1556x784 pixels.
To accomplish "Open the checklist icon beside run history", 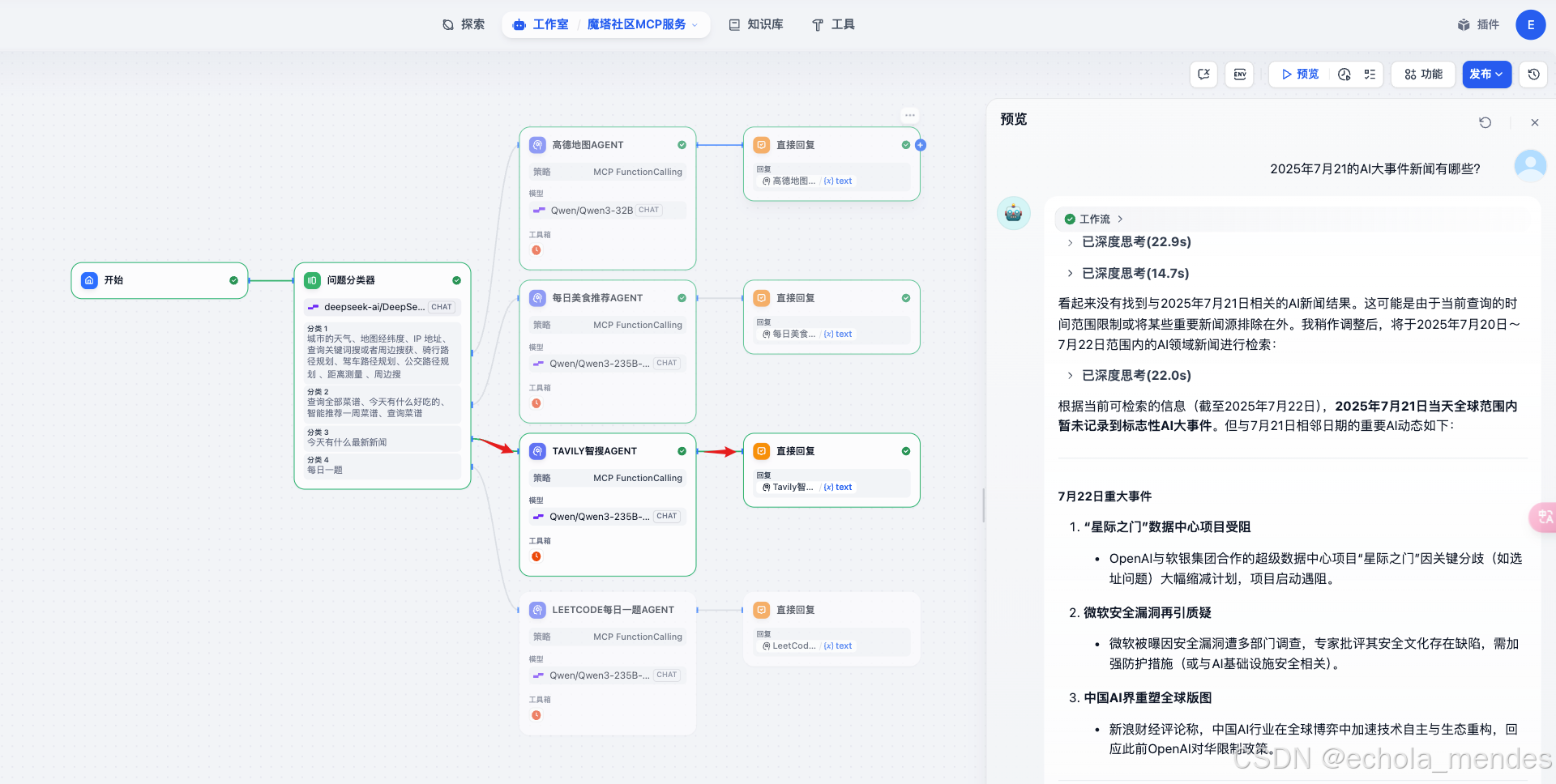I will pos(1370,74).
